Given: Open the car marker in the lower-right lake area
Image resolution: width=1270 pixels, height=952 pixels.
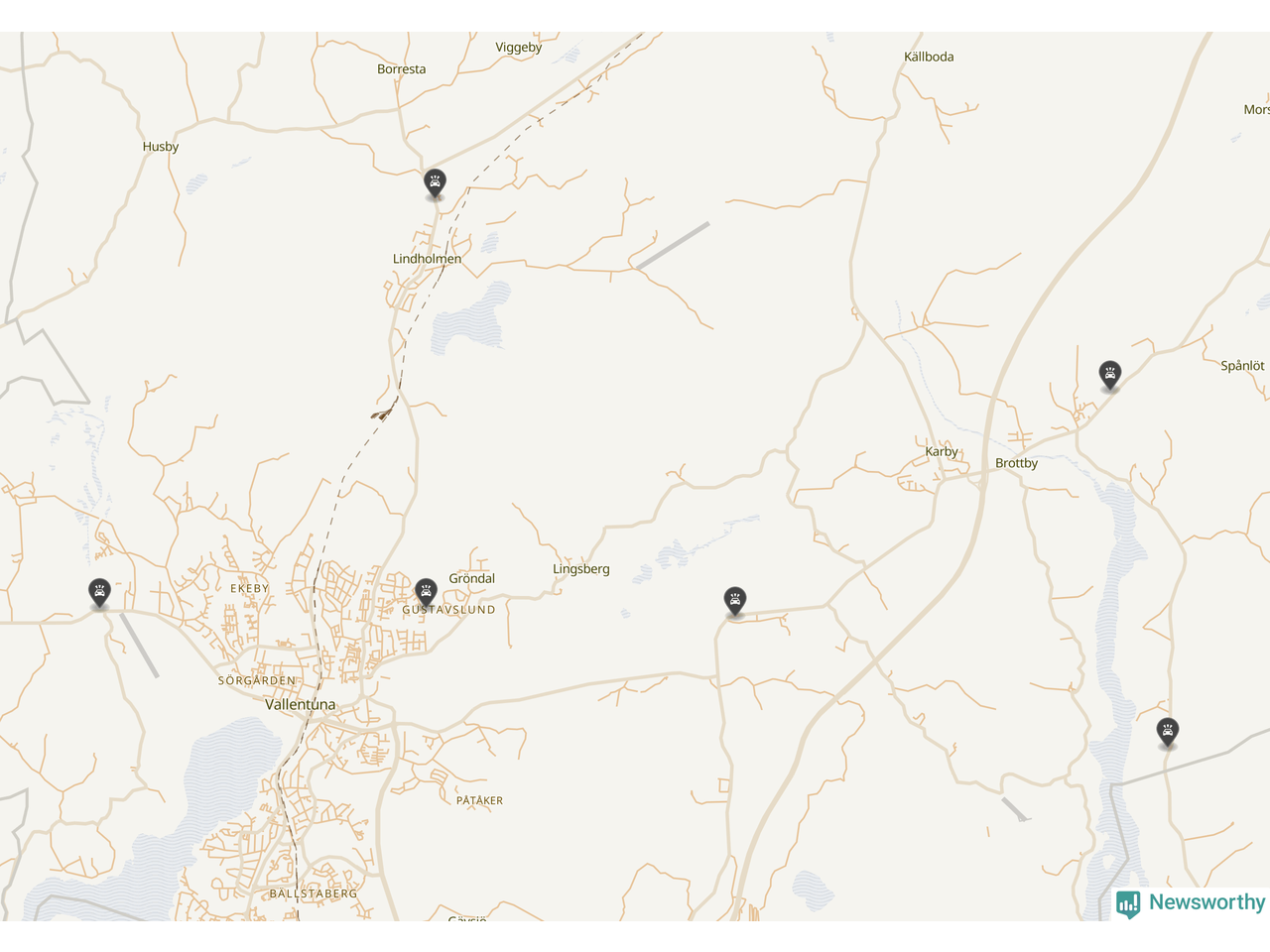Looking at the screenshot, I should point(1168,733).
